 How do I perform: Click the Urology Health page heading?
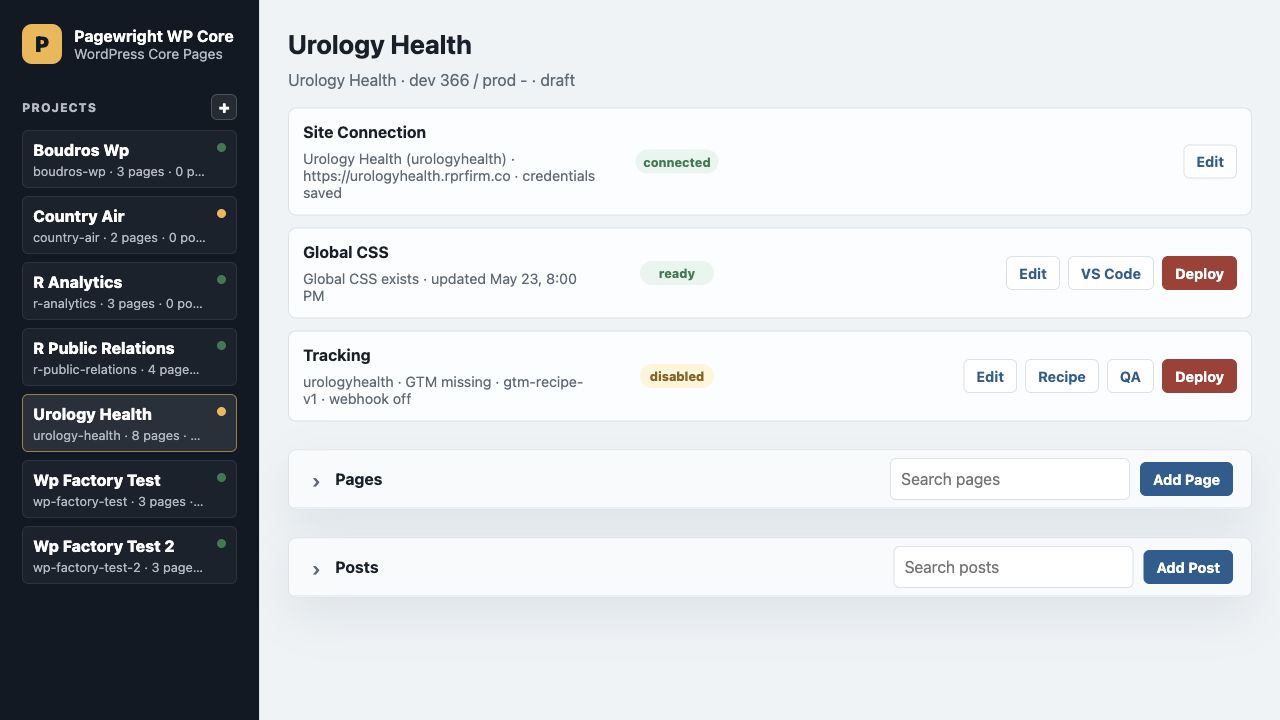click(380, 45)
